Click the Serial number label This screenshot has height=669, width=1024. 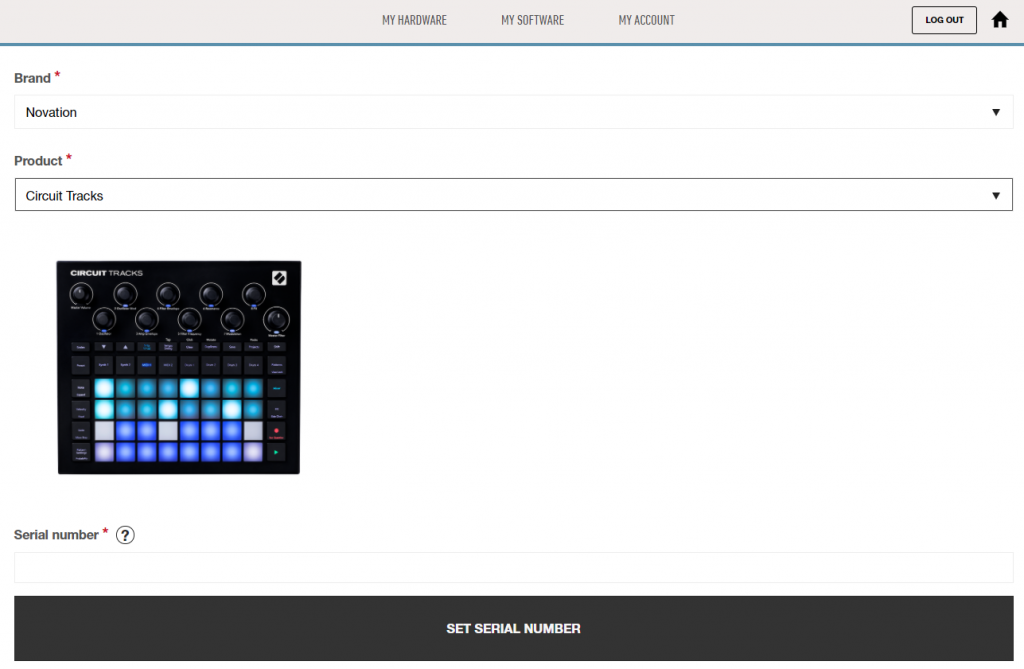(55, 534)
